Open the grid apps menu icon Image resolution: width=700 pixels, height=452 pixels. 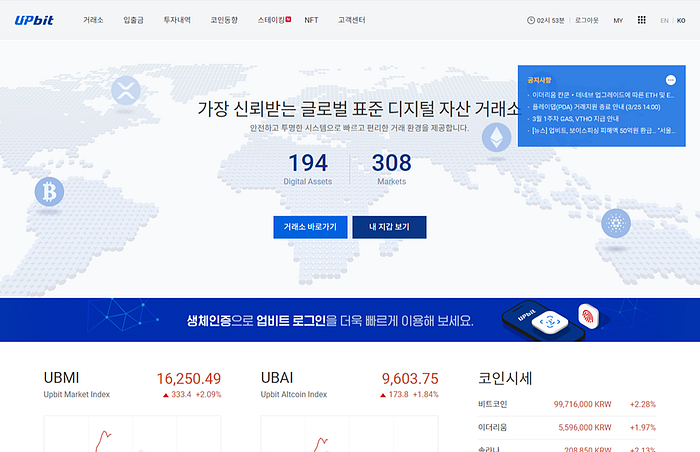point(642,20)
